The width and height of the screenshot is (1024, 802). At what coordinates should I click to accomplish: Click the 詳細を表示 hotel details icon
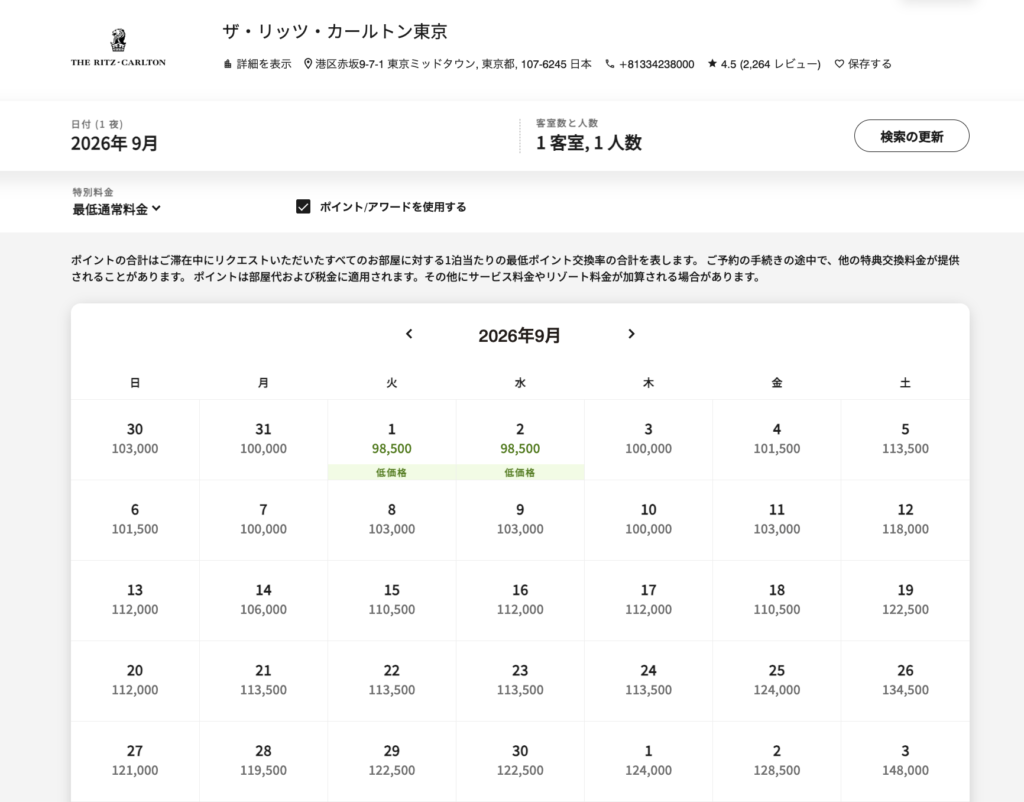[x=228, y=64]
